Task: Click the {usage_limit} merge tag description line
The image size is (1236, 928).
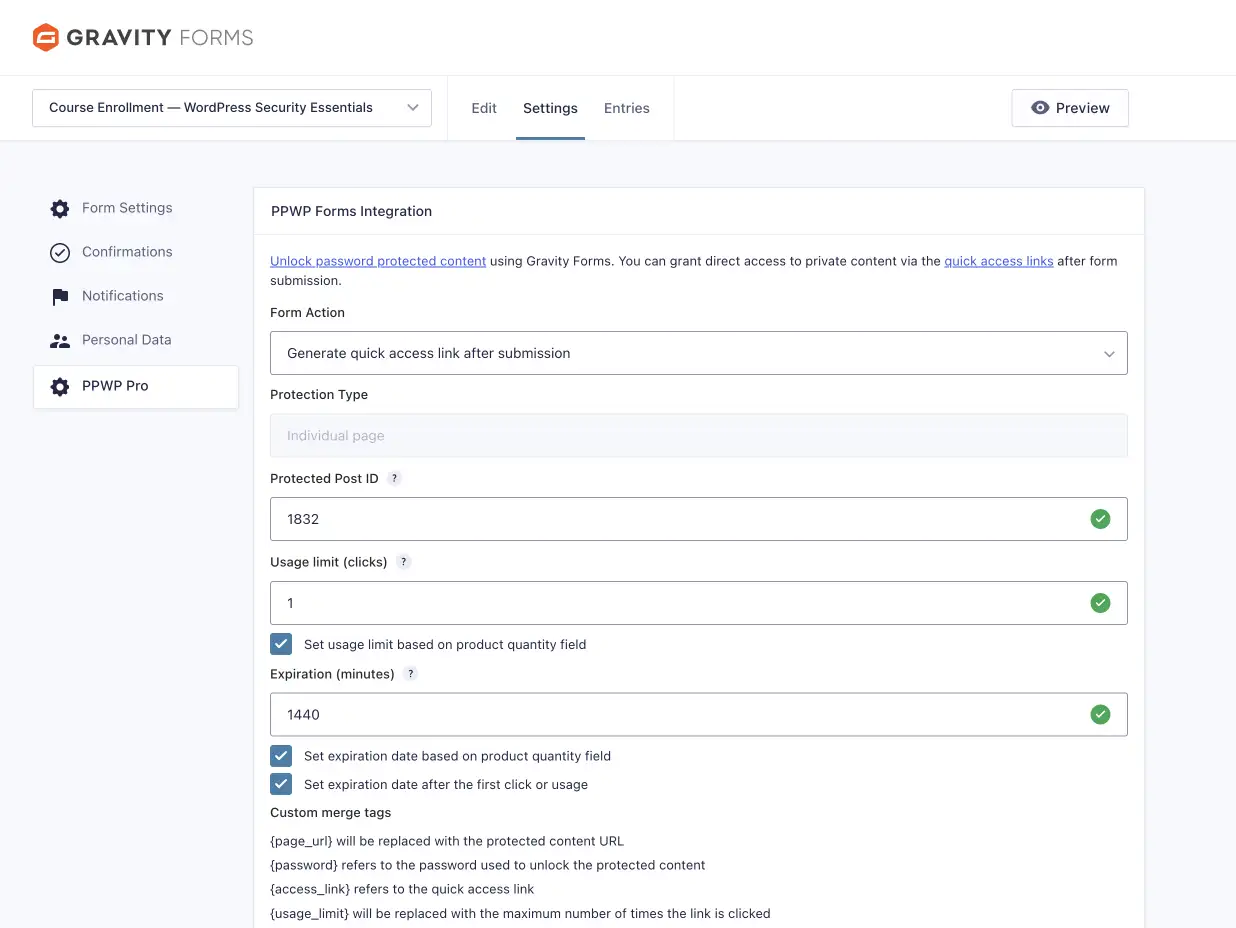Action: [x=520, y=913]
